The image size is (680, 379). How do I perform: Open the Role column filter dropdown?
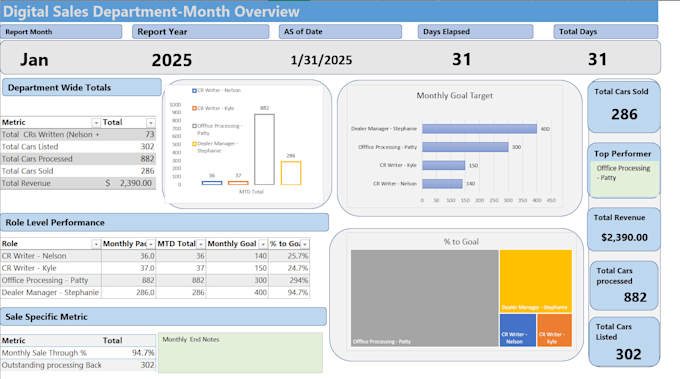(x=96, y=244)
